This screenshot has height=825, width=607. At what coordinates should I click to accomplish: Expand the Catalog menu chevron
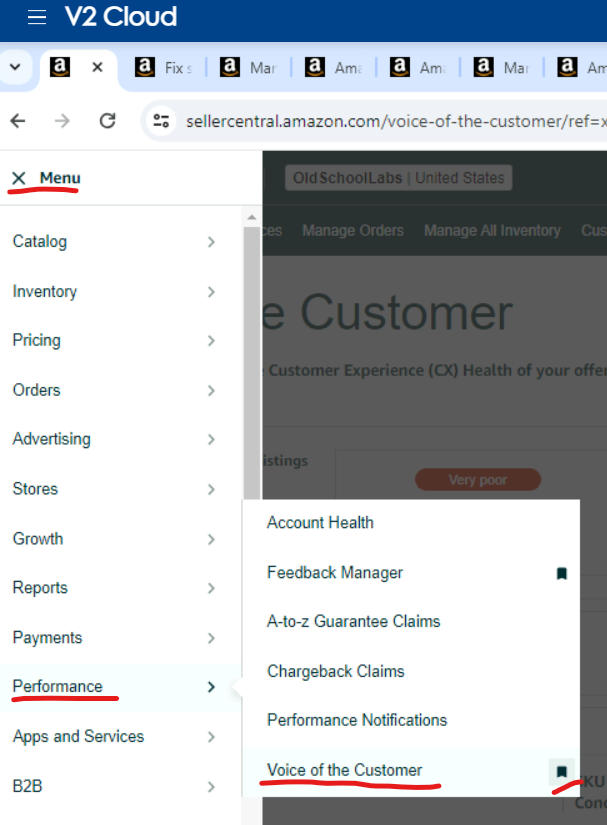pyautogui.click(x=211, y=242)
